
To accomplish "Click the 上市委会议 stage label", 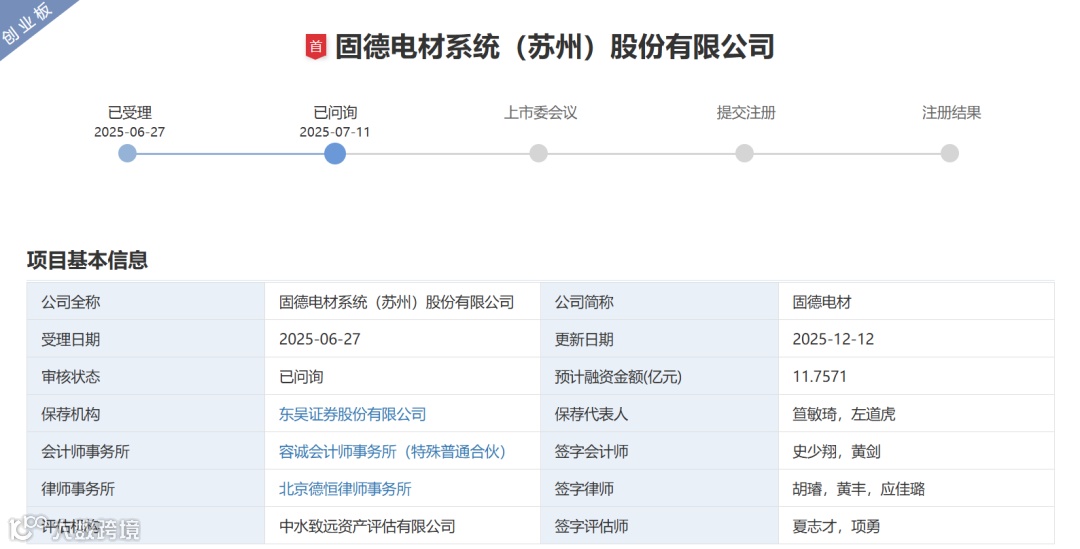I will (x=540, y=112).
